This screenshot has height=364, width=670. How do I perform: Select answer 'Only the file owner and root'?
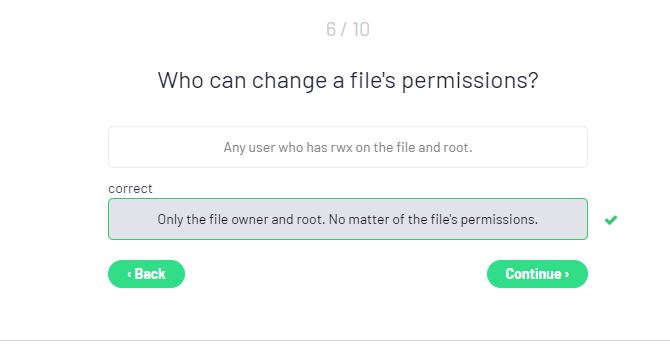point(348,219)
